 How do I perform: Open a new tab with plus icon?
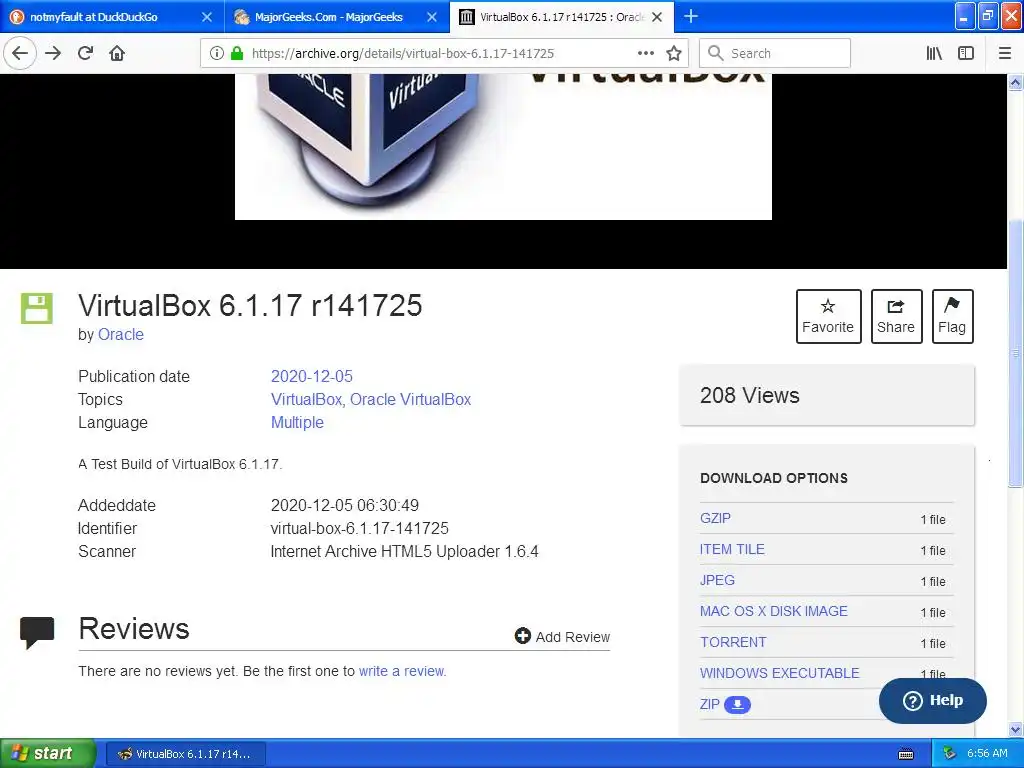point(691,16)
